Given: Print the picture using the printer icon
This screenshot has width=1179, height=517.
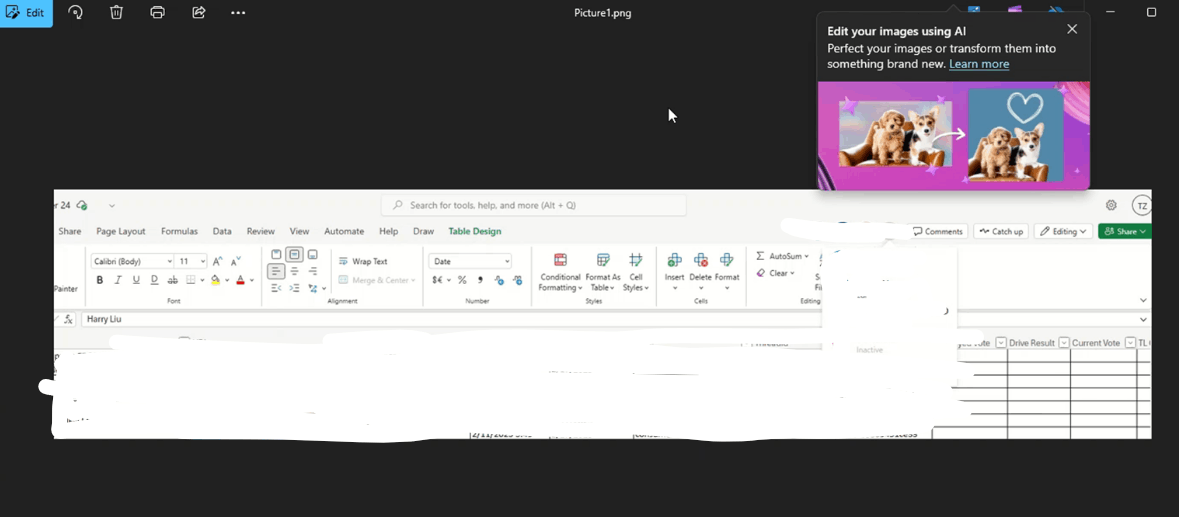Looking at the screenshot, I should point(157,12).
